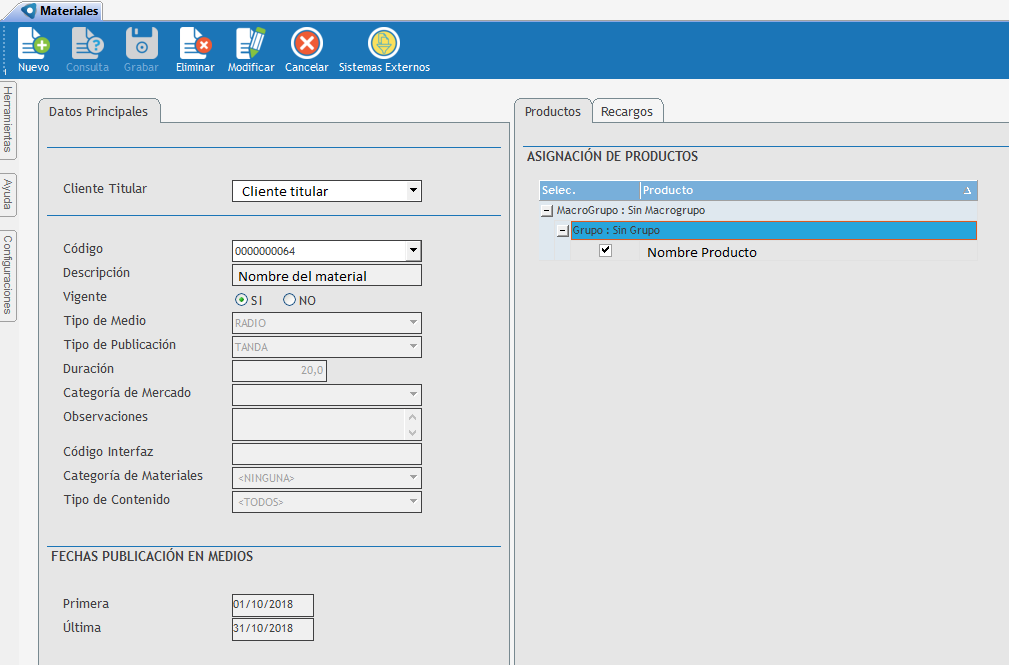Screen dimensions: 1009x665
Task: Open Sistemas Externos from the toolbar
Action: tap(384, 44)
